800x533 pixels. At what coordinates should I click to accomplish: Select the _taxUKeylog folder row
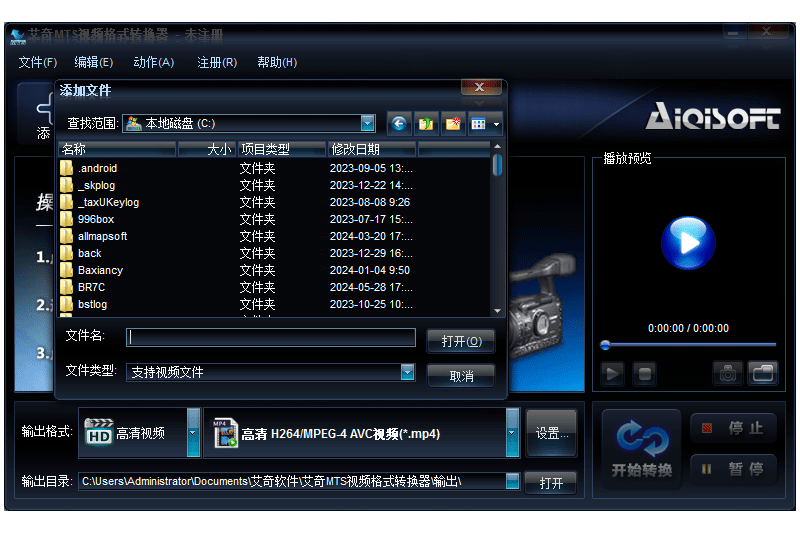coord(274,202)
